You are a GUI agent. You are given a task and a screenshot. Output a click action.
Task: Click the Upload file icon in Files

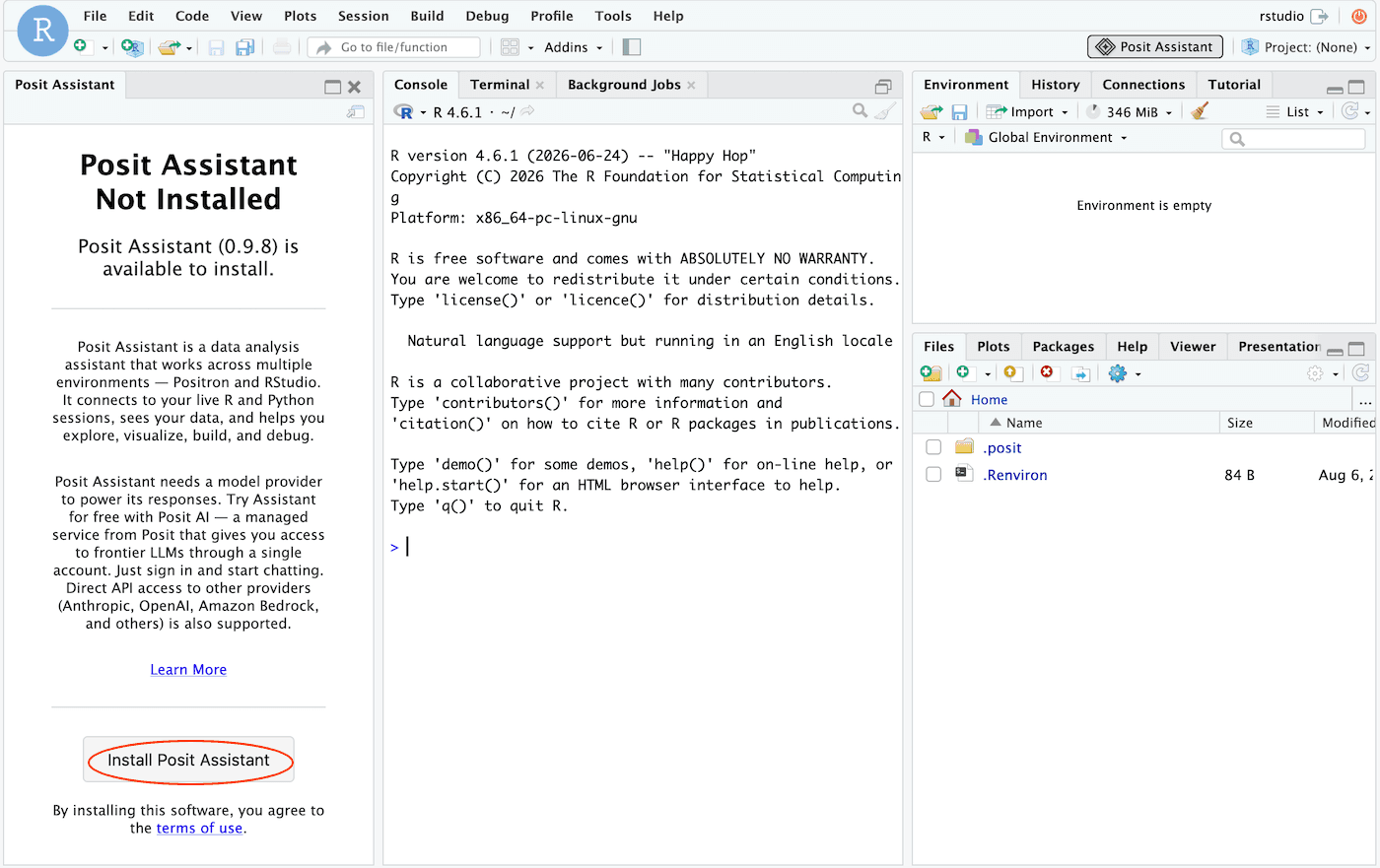click(1010, 373)
